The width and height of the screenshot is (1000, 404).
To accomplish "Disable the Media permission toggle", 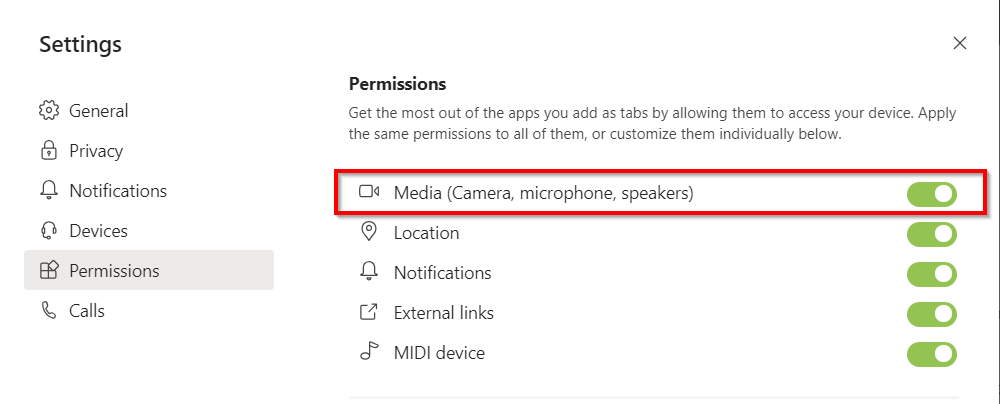I will pos(931,194).
